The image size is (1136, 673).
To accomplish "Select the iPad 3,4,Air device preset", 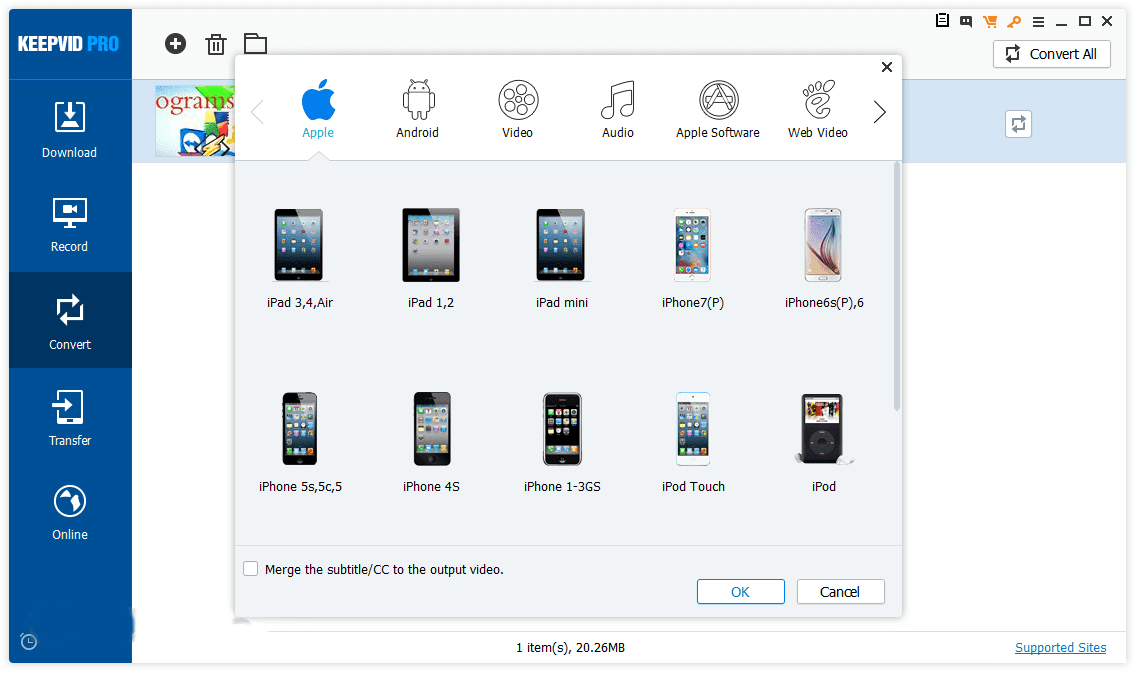I will click(299, 259).
